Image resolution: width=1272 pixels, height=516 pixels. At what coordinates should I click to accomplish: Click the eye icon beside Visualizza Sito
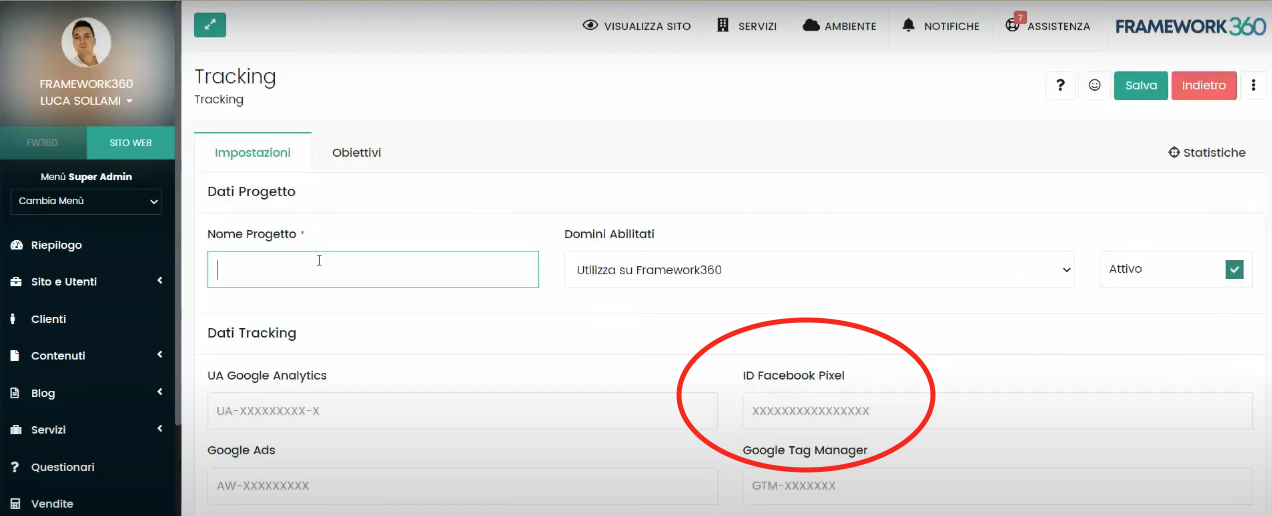(x=590, y=26)
